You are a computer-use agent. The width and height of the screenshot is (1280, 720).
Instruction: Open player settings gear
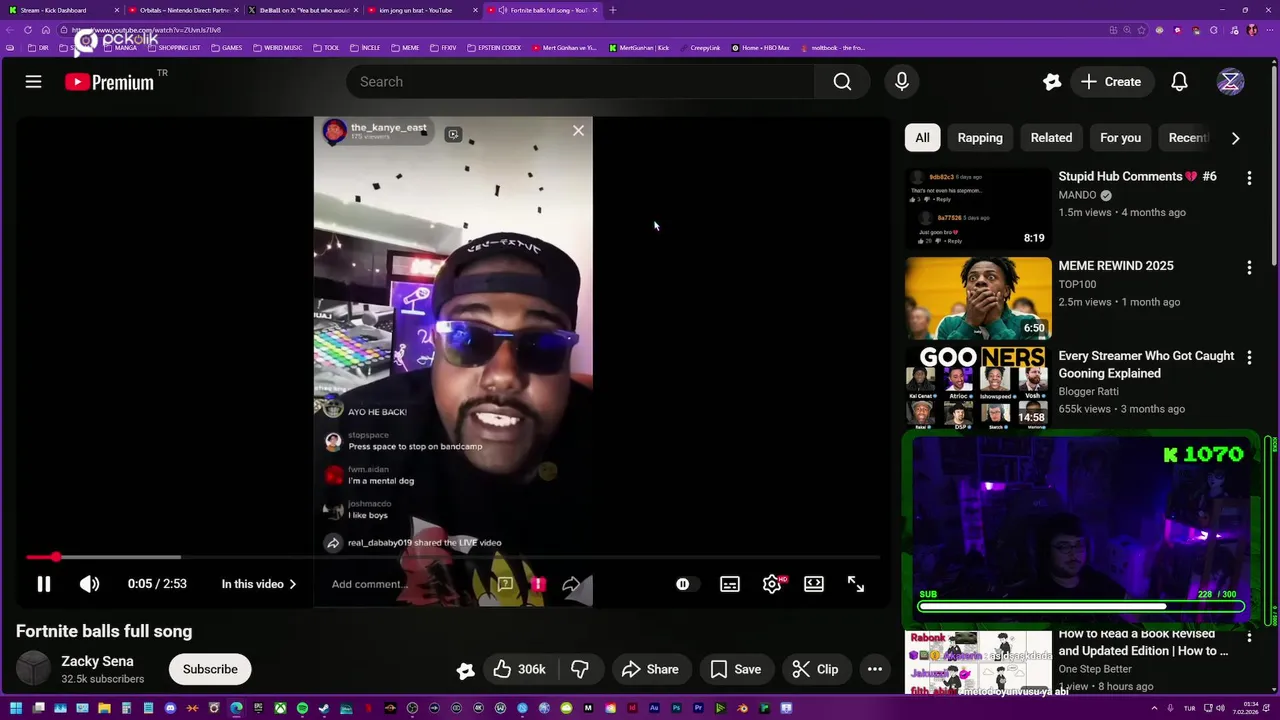772,584
